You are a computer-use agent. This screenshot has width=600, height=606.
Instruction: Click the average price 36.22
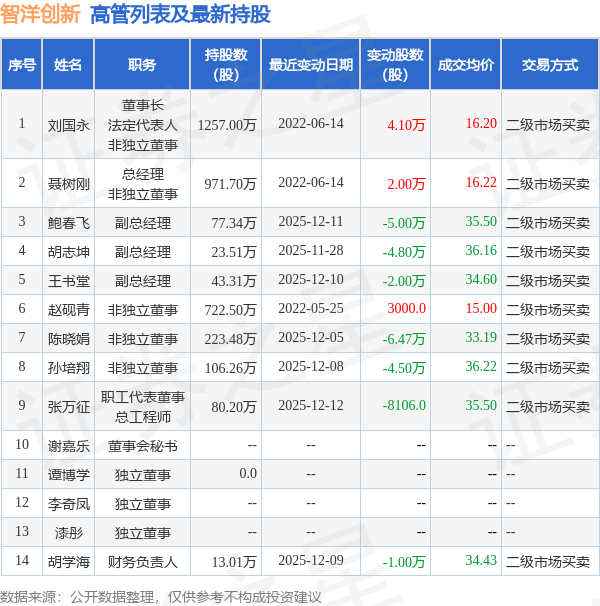tap(481, 366)
